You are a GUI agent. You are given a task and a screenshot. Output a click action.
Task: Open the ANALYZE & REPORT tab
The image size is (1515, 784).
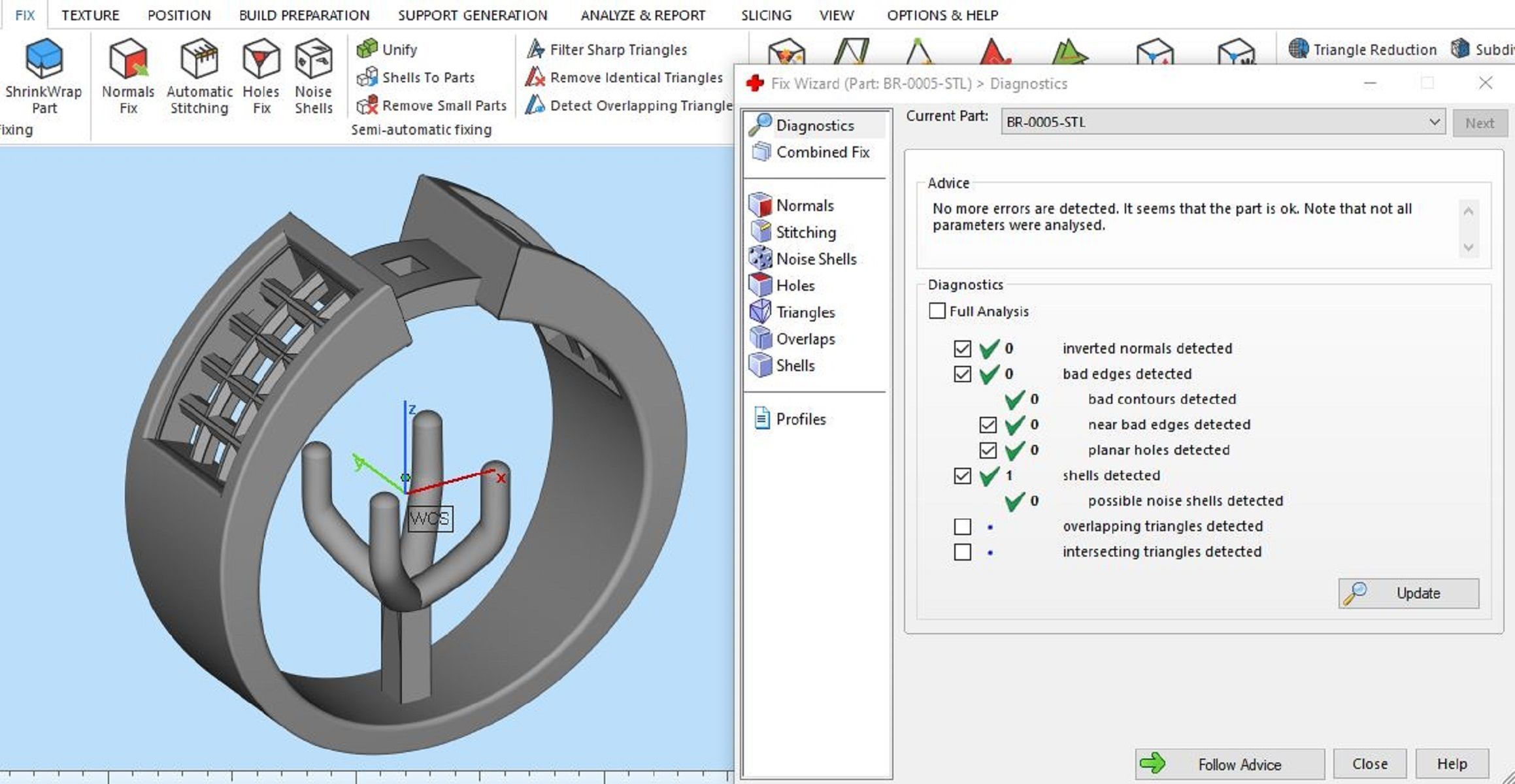(x=643, y=15)
